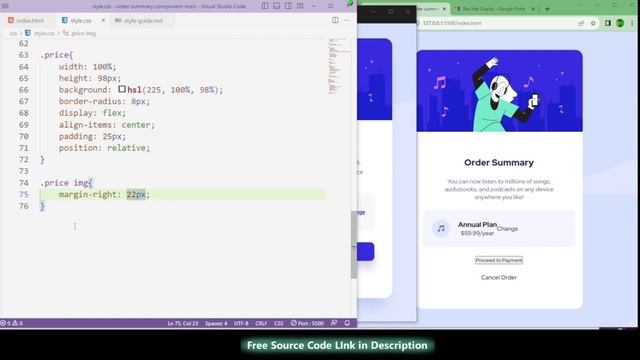Click the hsl color swatch on line 66
This screenshot has height=360, width=640.
[x=122, y=89]
